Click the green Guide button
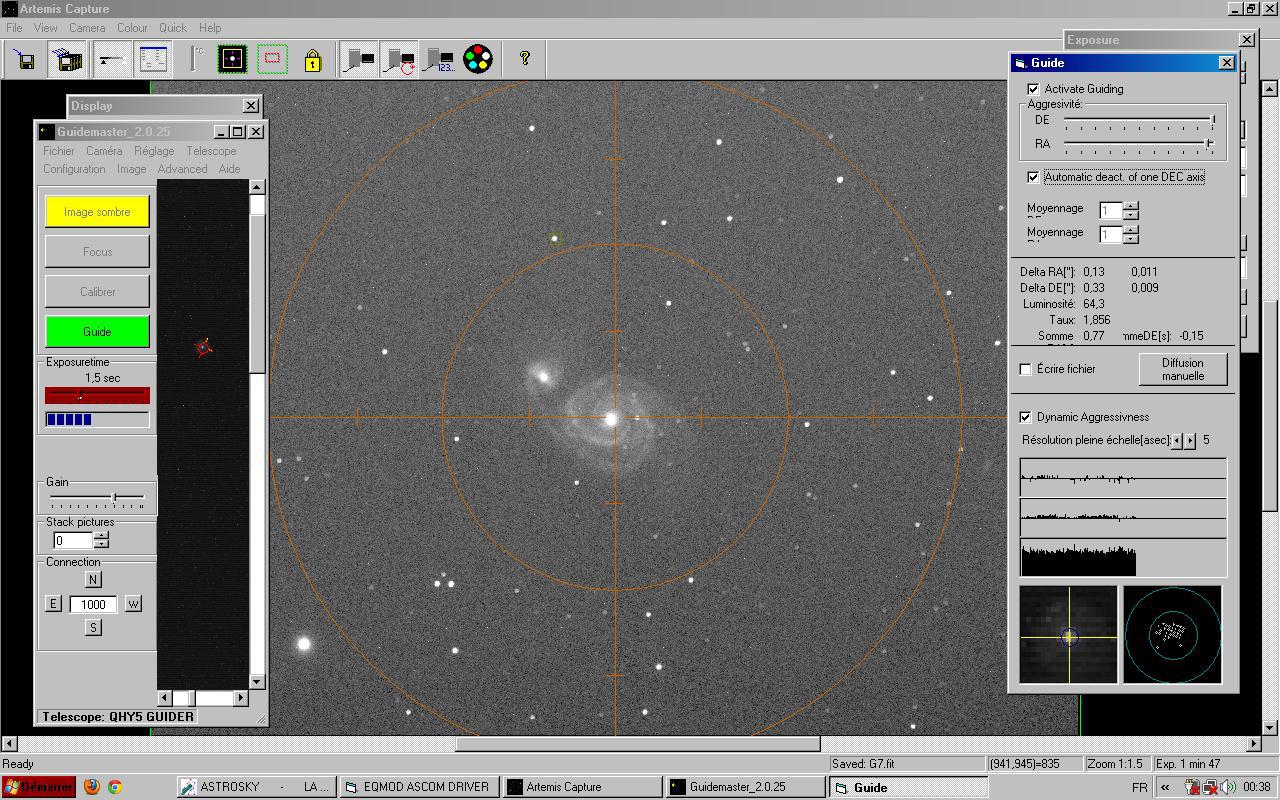Screen dimensions: 1280x800 [x=97, y=332]
